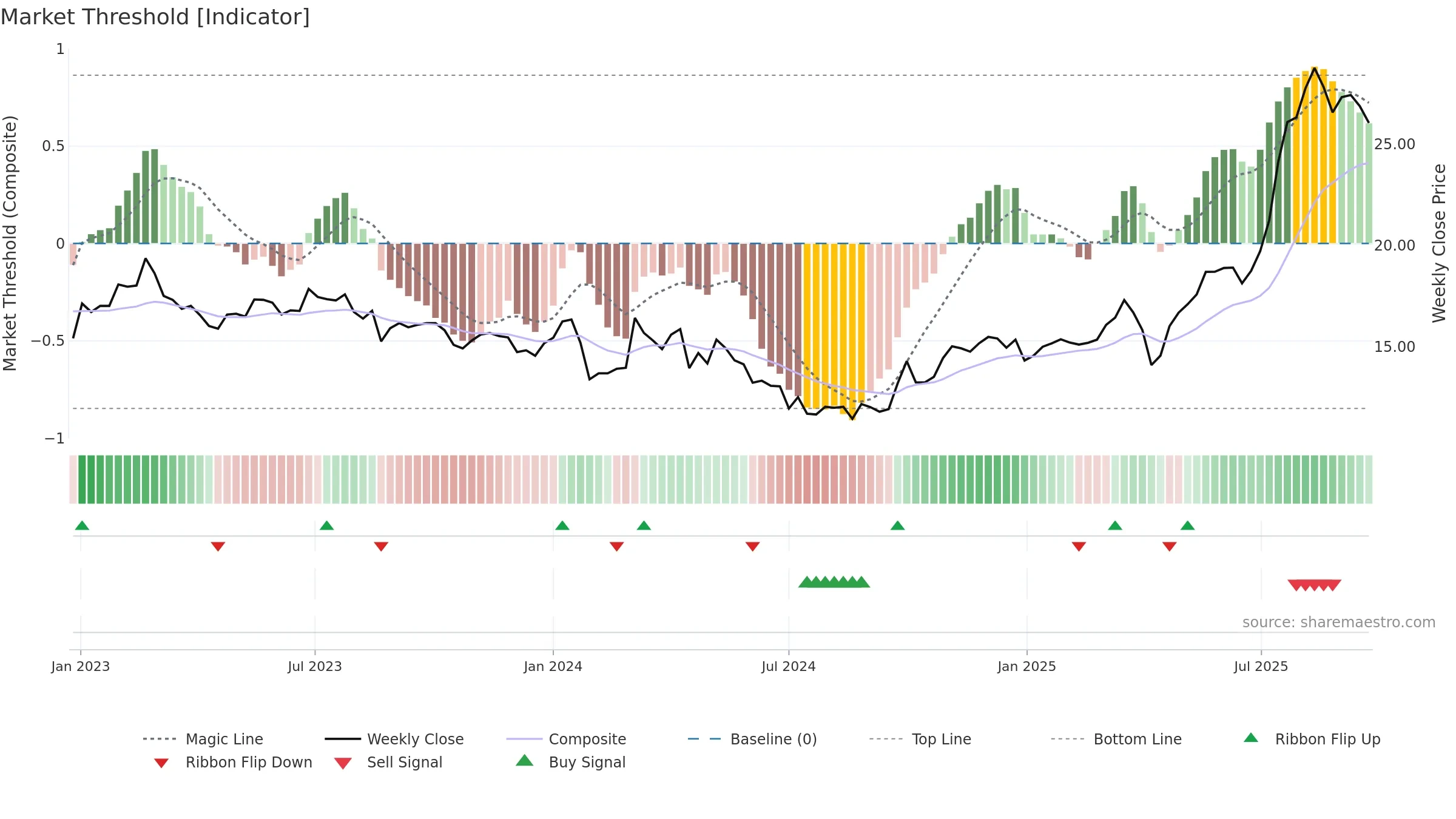Toggle the Ribbon Flip Up legend entry
This screenshot has width=1456, height=819.
1312,739
